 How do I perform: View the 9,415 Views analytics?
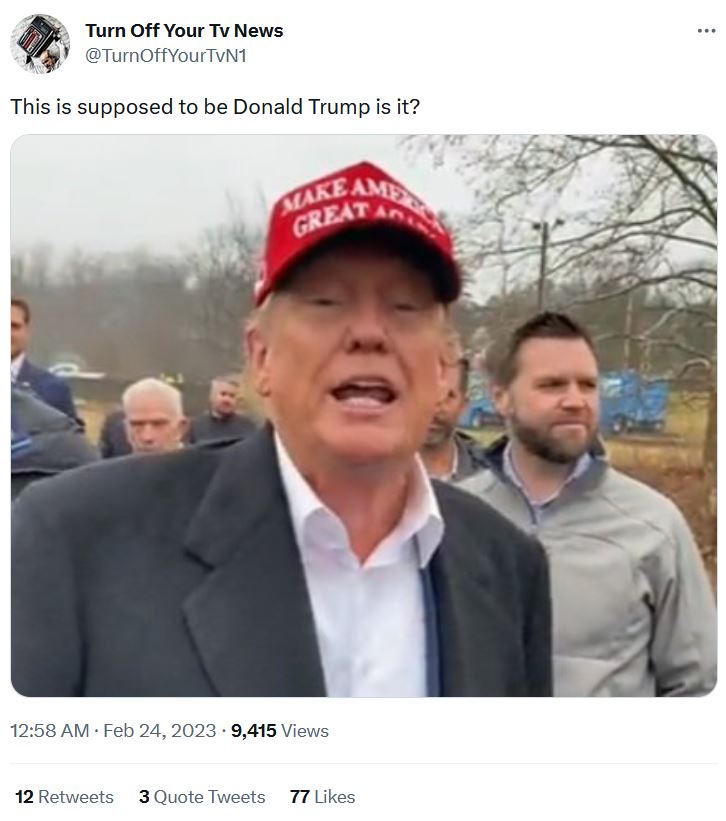(x=280, y=730)
